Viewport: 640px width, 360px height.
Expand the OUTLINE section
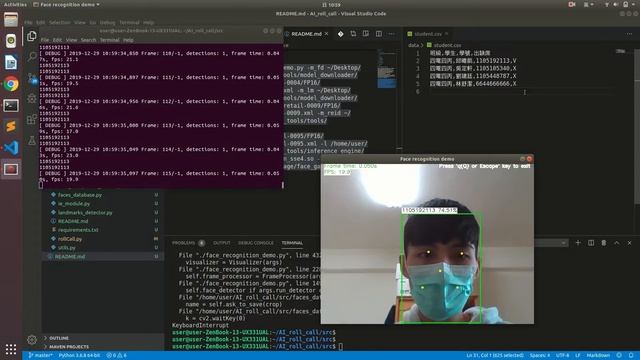click(59, 338)
